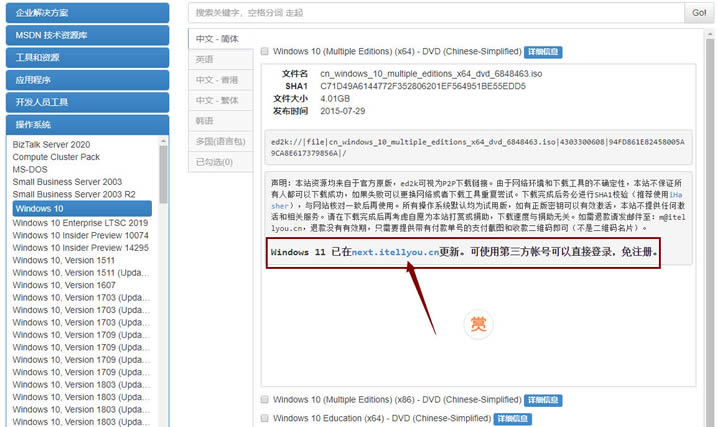
Task: Click 详细信息 for Multiple Editions x64
Action: click(x=543, y=52)
